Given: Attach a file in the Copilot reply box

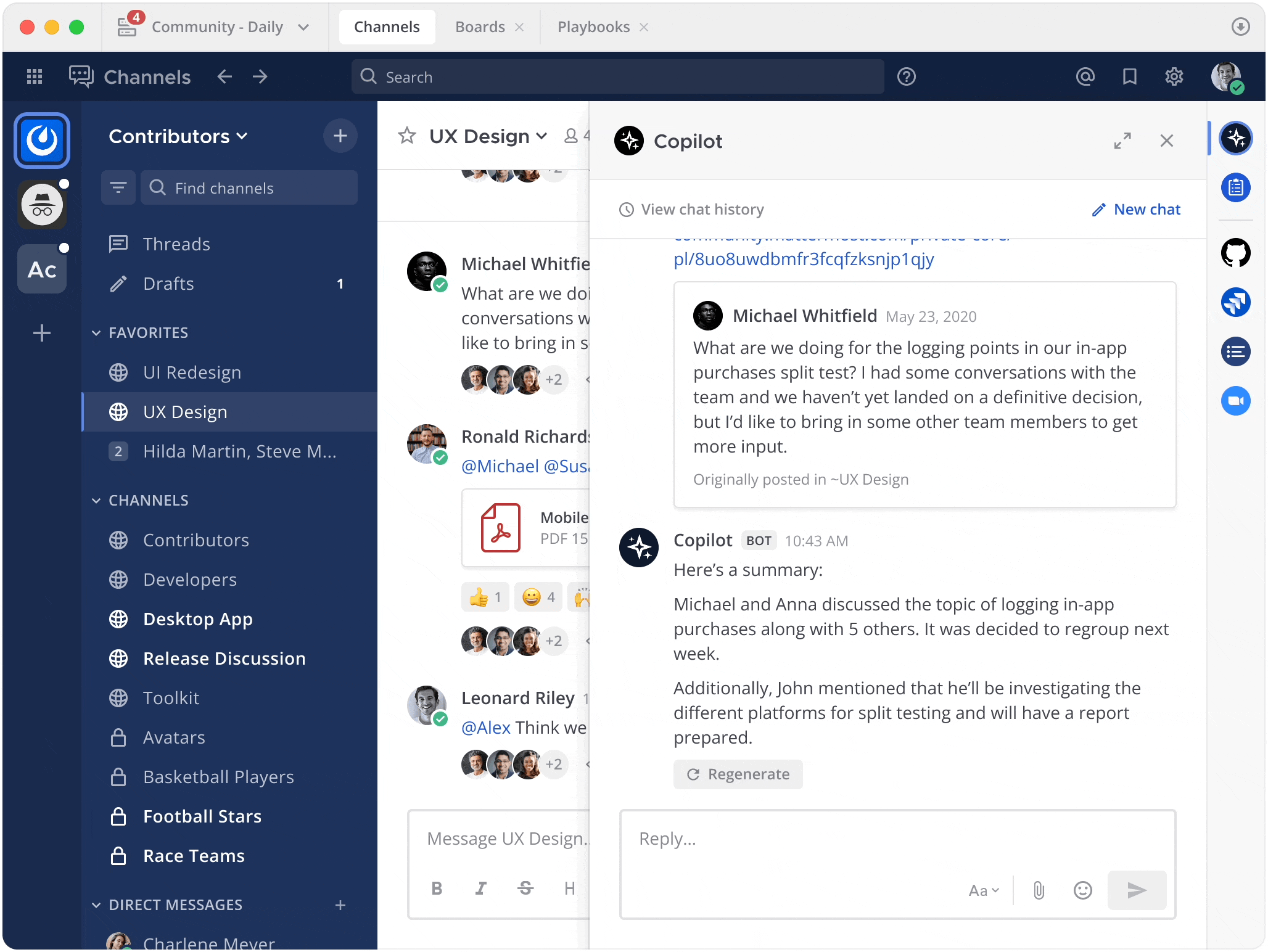Looking at the screenshot, I should (x=1039, y=890).
